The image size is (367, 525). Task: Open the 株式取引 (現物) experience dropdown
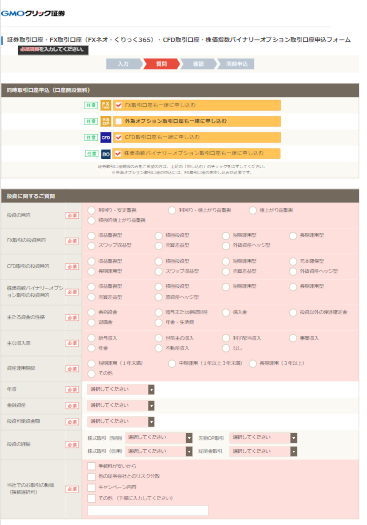(x=159, y=438)
